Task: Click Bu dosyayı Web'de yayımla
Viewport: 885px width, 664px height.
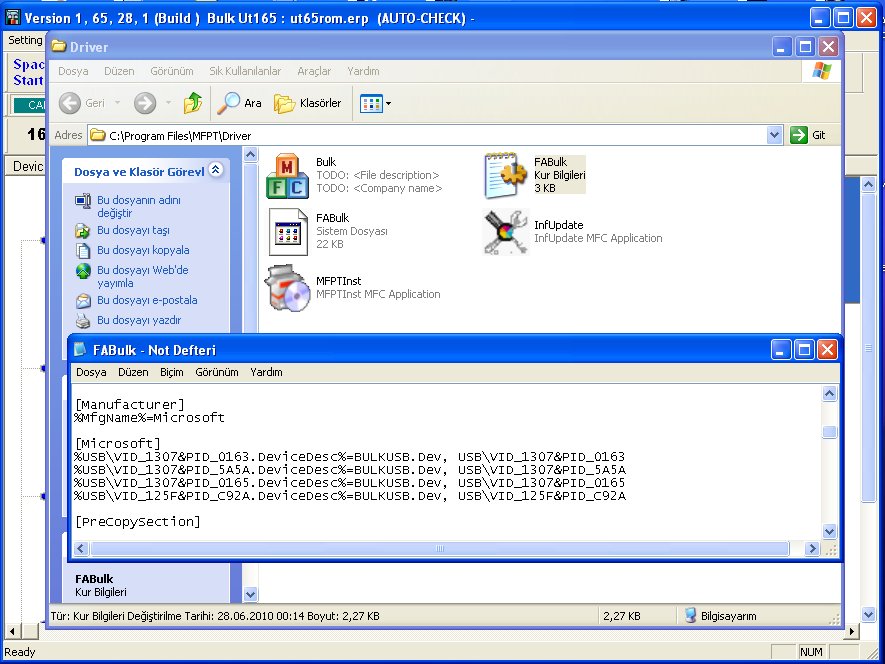Action: pyautogui.click(x=143, y=276)
